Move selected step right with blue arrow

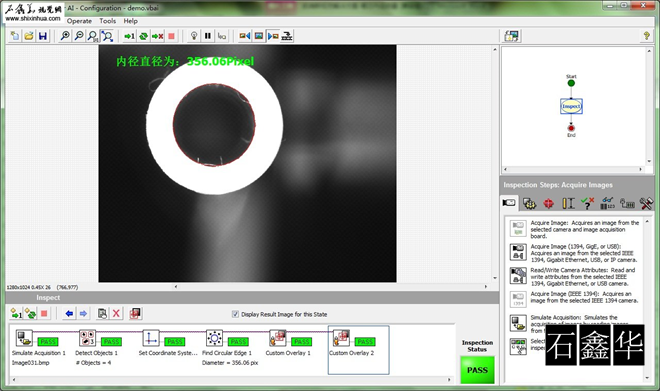(83, 314)
